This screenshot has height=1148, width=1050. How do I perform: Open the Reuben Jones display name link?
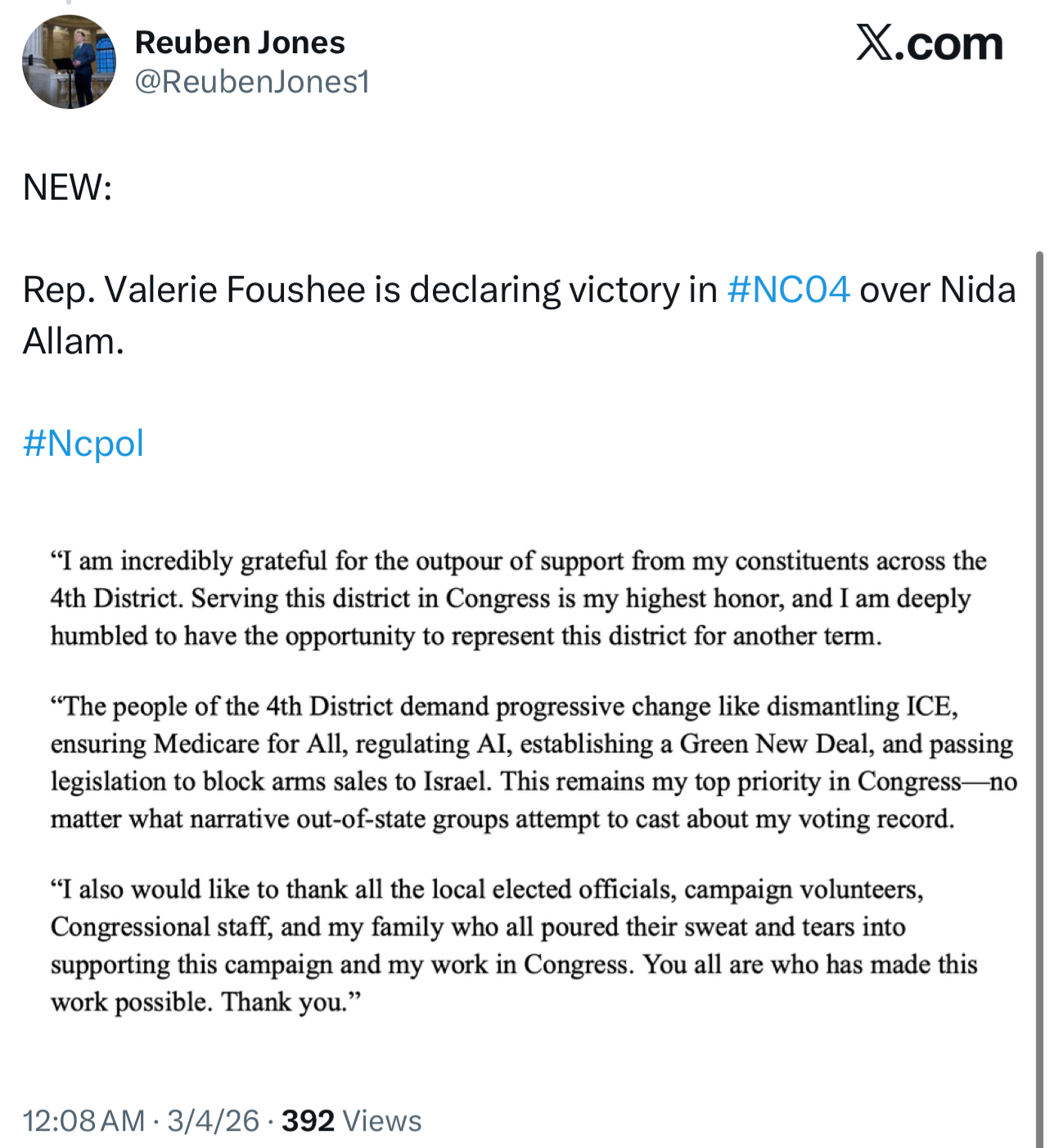coord(240,43)
